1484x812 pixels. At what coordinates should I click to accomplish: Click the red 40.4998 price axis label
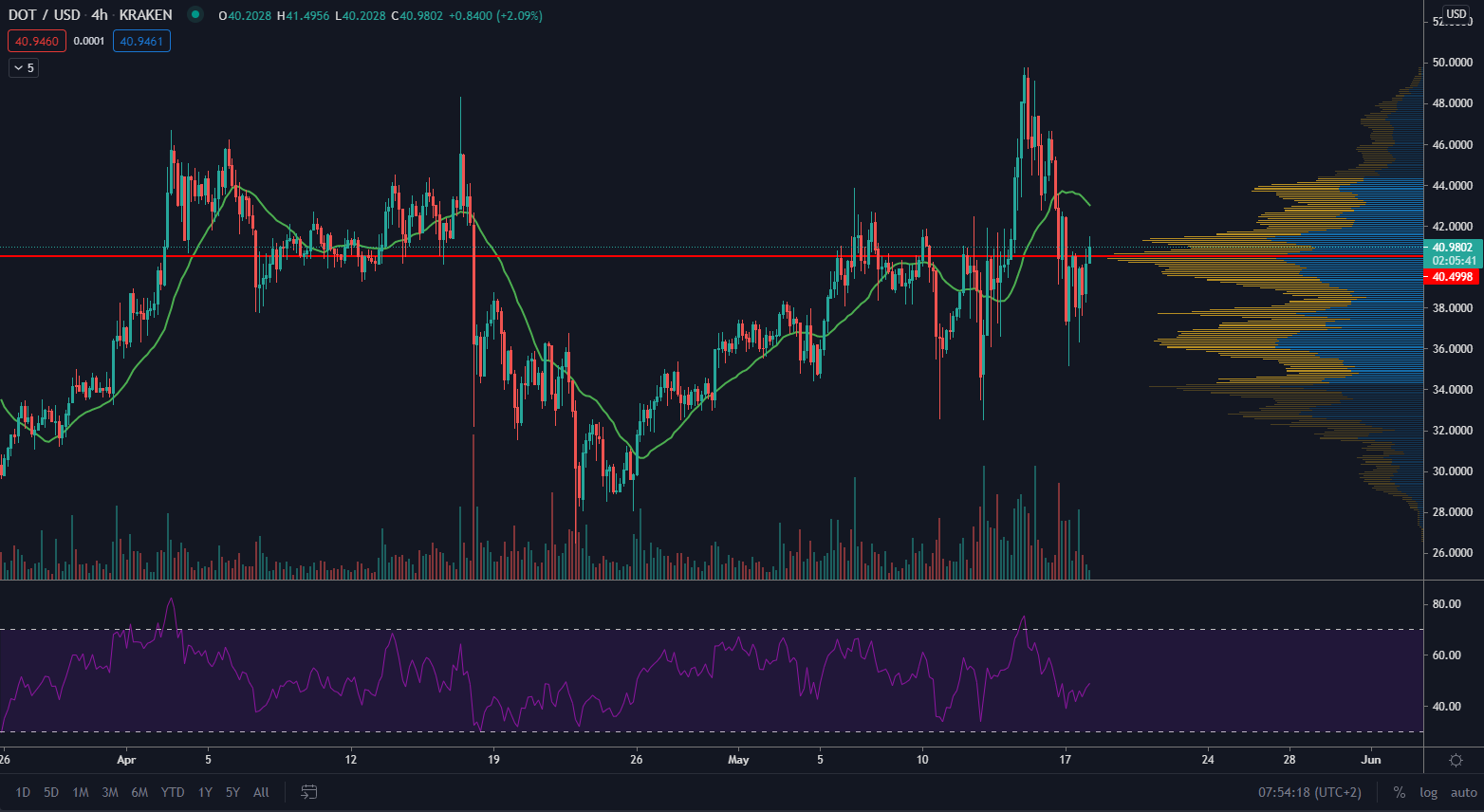(x=1453, y=277)
